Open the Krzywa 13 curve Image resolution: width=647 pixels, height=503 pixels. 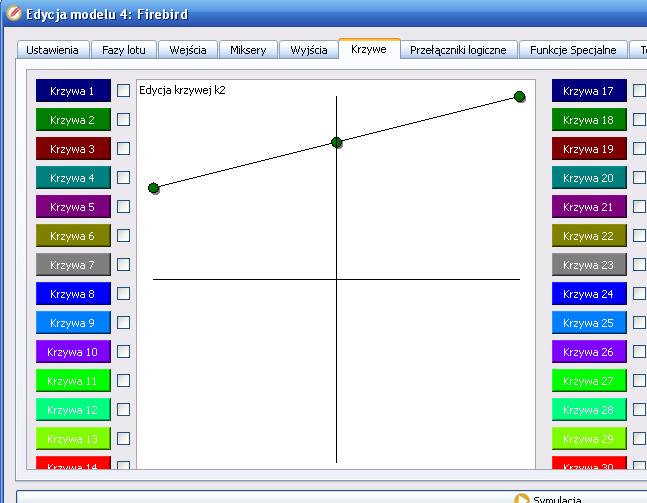pos(73,439)
